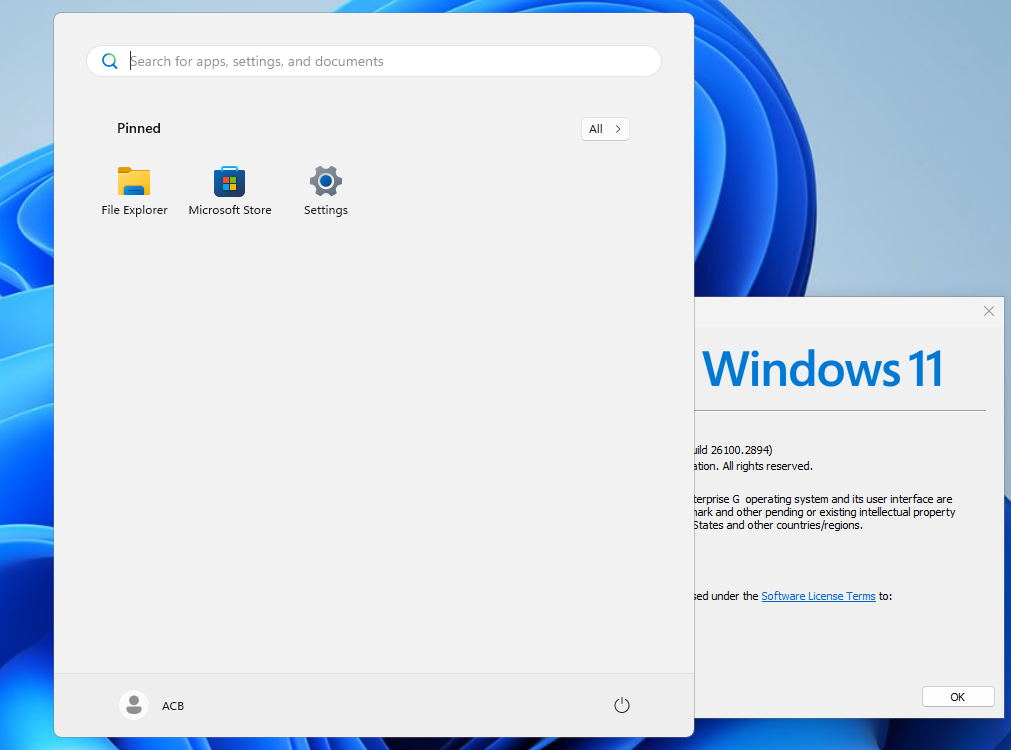The image size is (1011, 750).
Task: Focus the Start menu search field
Action: click(374, 61)
